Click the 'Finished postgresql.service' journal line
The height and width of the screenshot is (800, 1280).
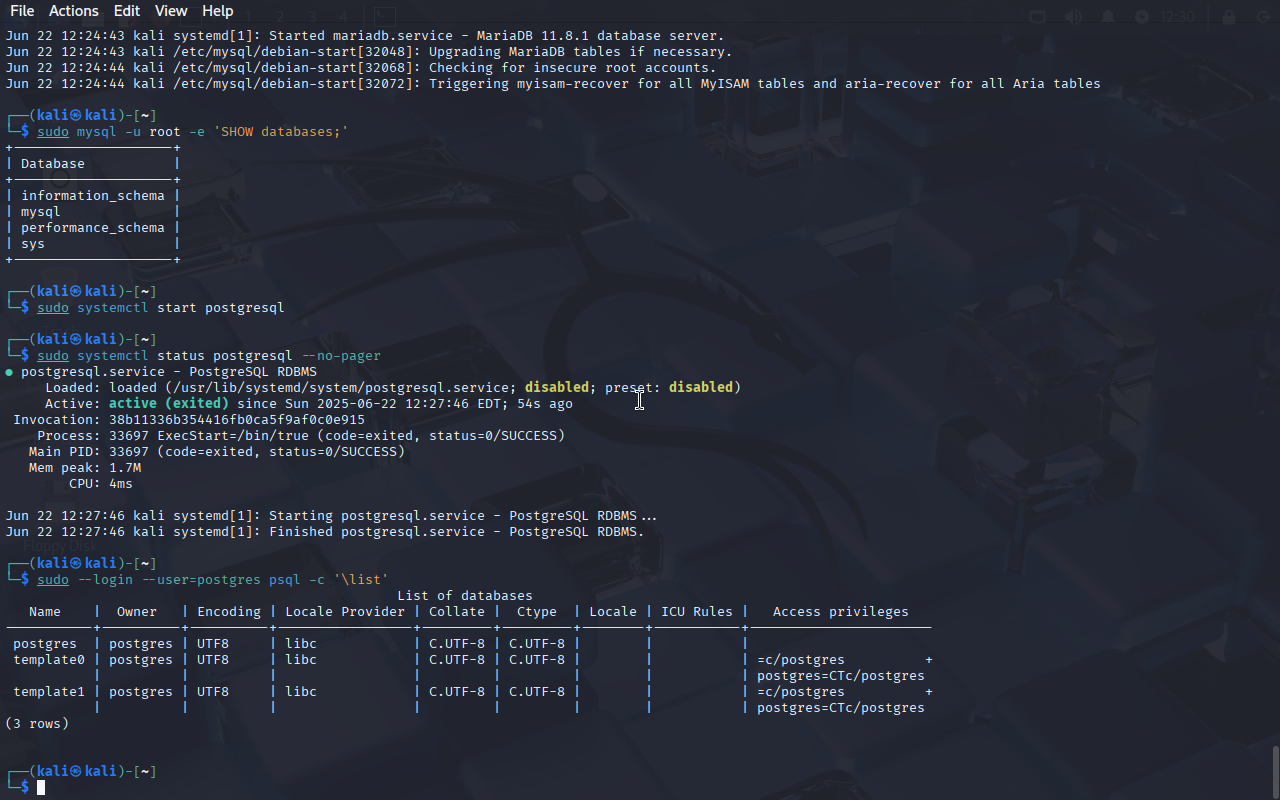click(x=325, y=532)
